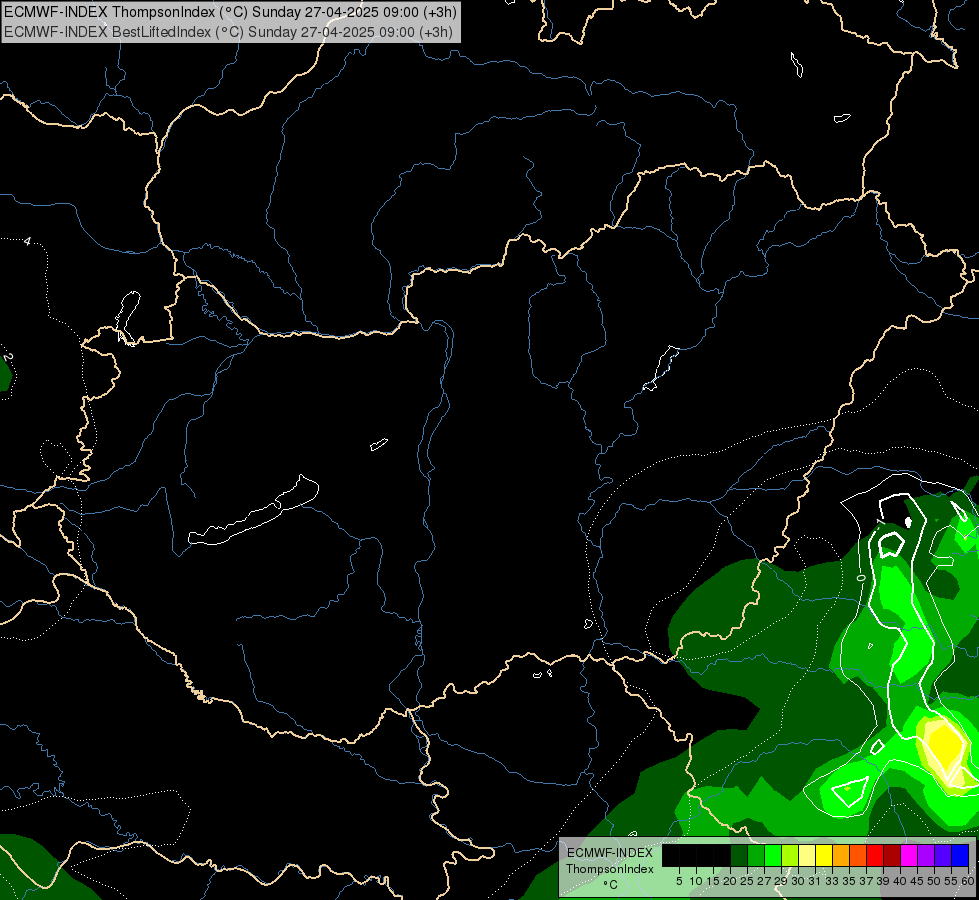Pick the yellow 31–33 legend swatch
This screenshot has width=979, height=900.
click(x=824, y=856)
